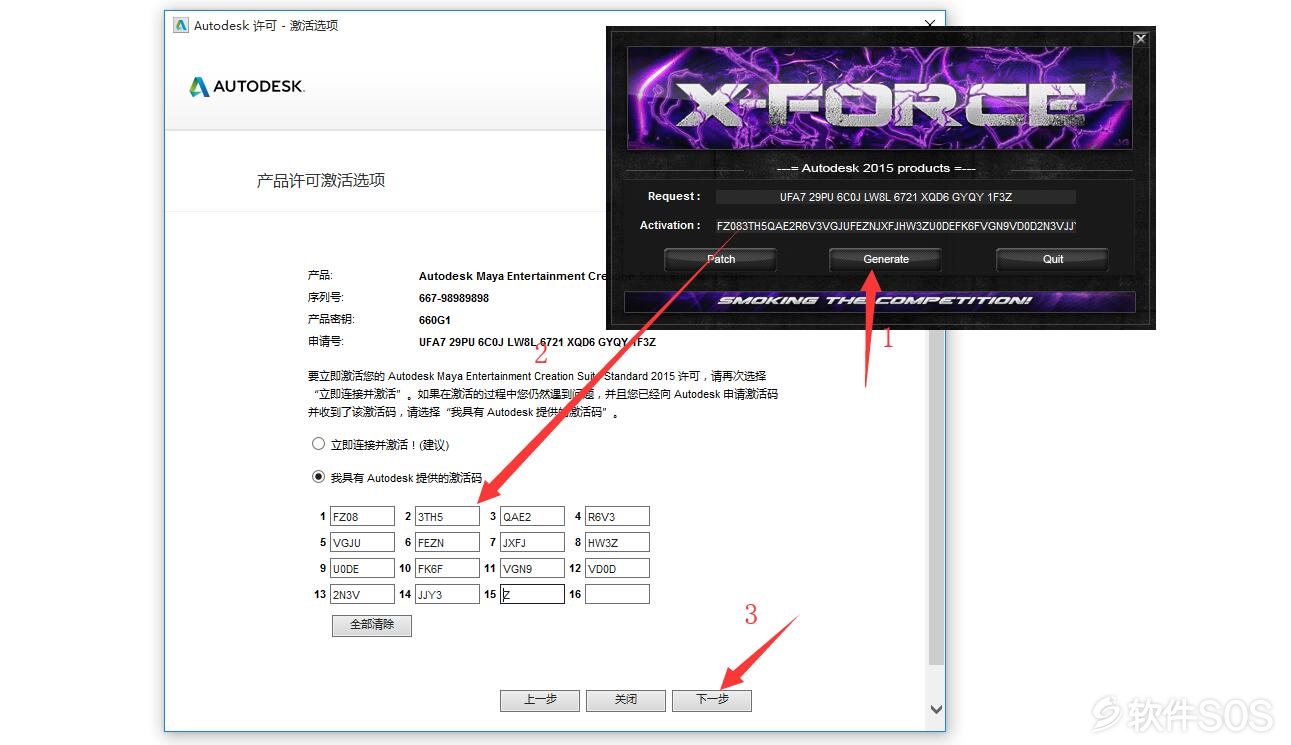Viewport: 1291px width, 745px height.
Task: Click the X-FORCE banner image
Action: (x=879, y=99)
